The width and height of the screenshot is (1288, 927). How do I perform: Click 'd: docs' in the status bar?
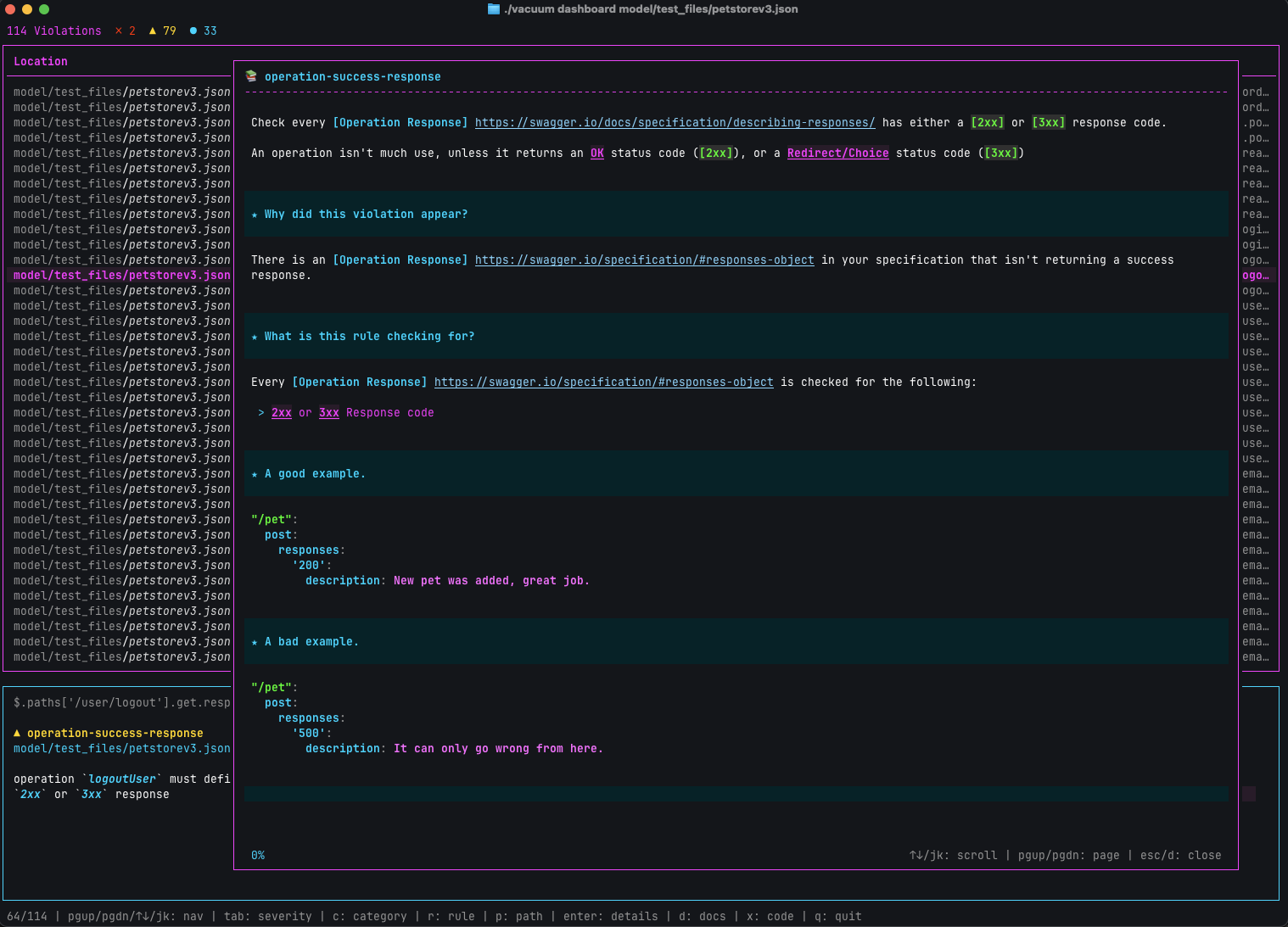[703, 916]
